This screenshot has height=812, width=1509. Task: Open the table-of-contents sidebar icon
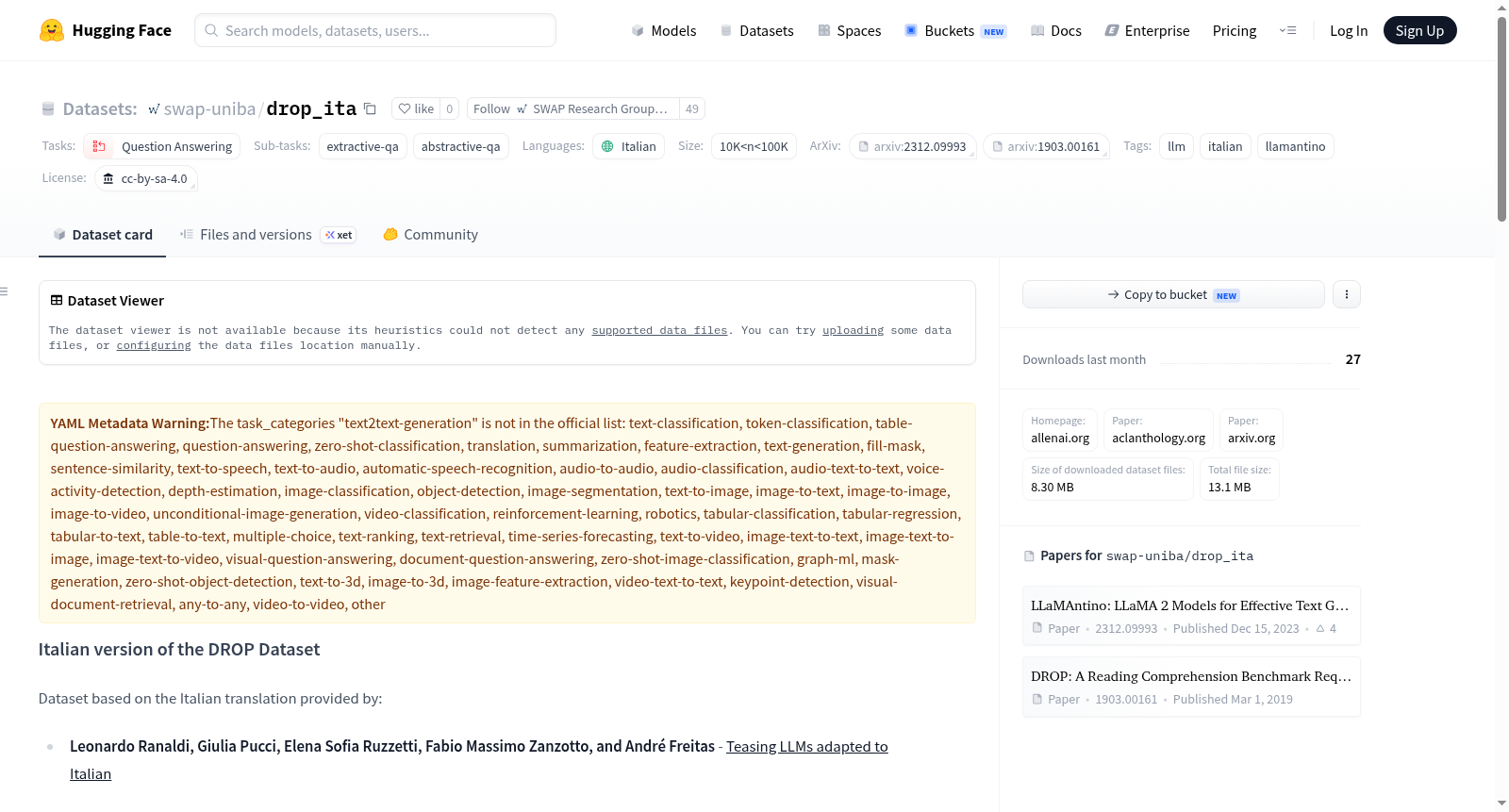tap(4, 291)
